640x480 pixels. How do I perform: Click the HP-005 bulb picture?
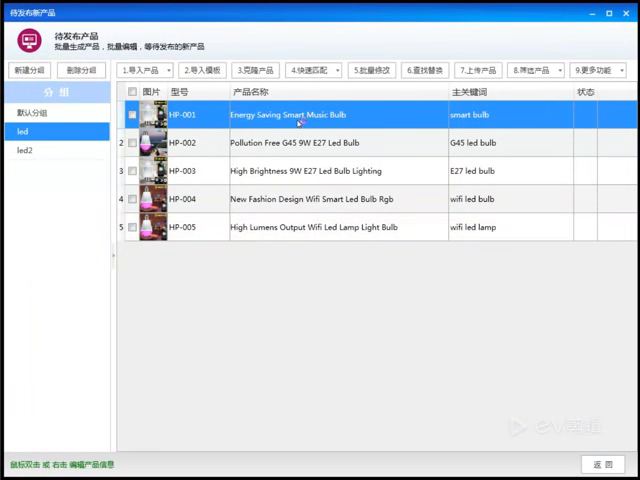153,227
